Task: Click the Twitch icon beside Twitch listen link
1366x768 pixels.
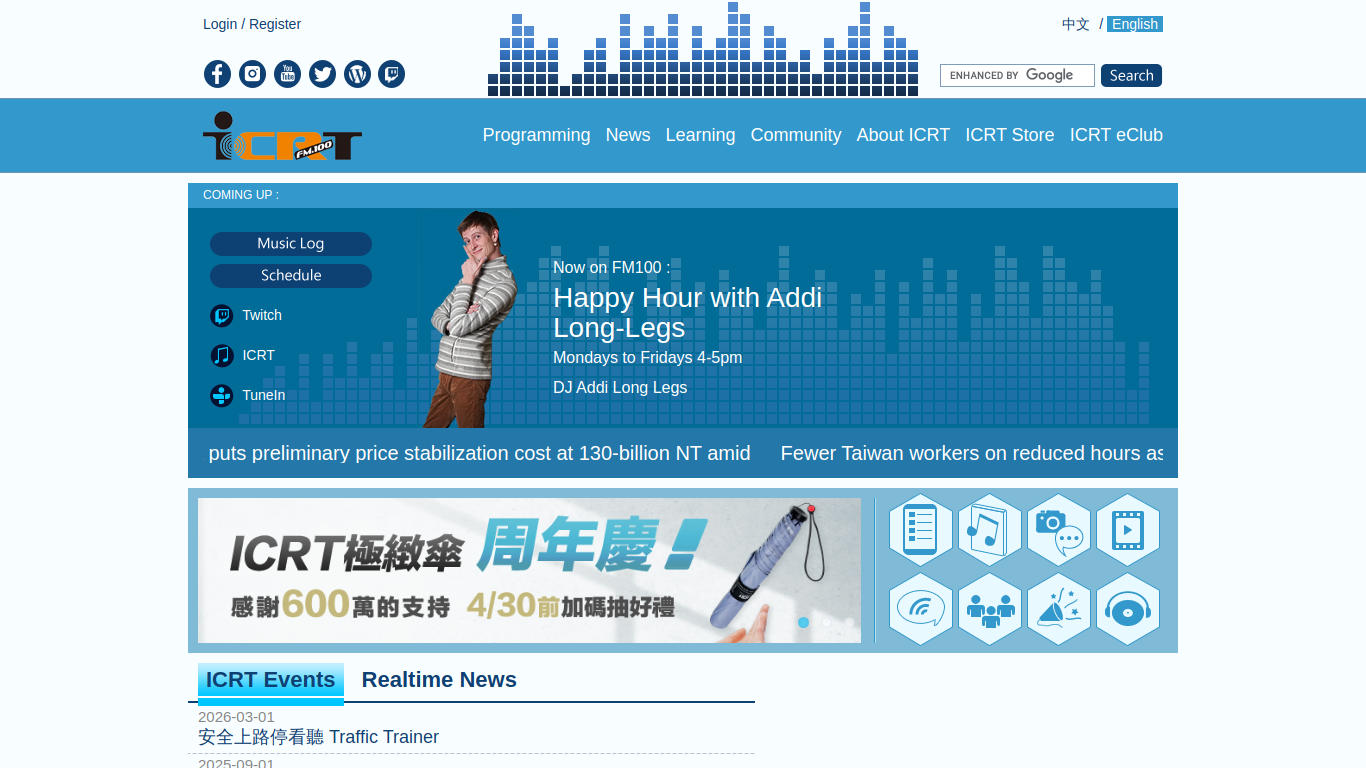Action: (222, 316)
